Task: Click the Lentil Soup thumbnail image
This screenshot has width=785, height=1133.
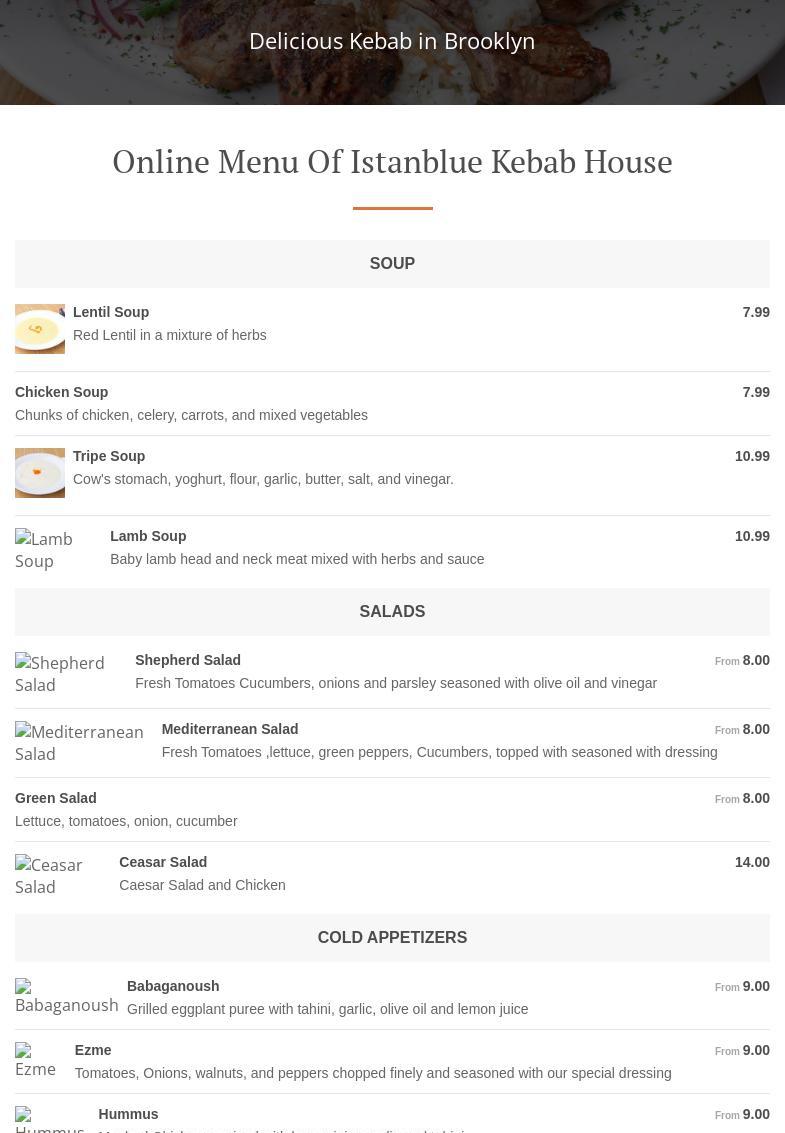Action: pyautogui.click(x=40, y=329)
